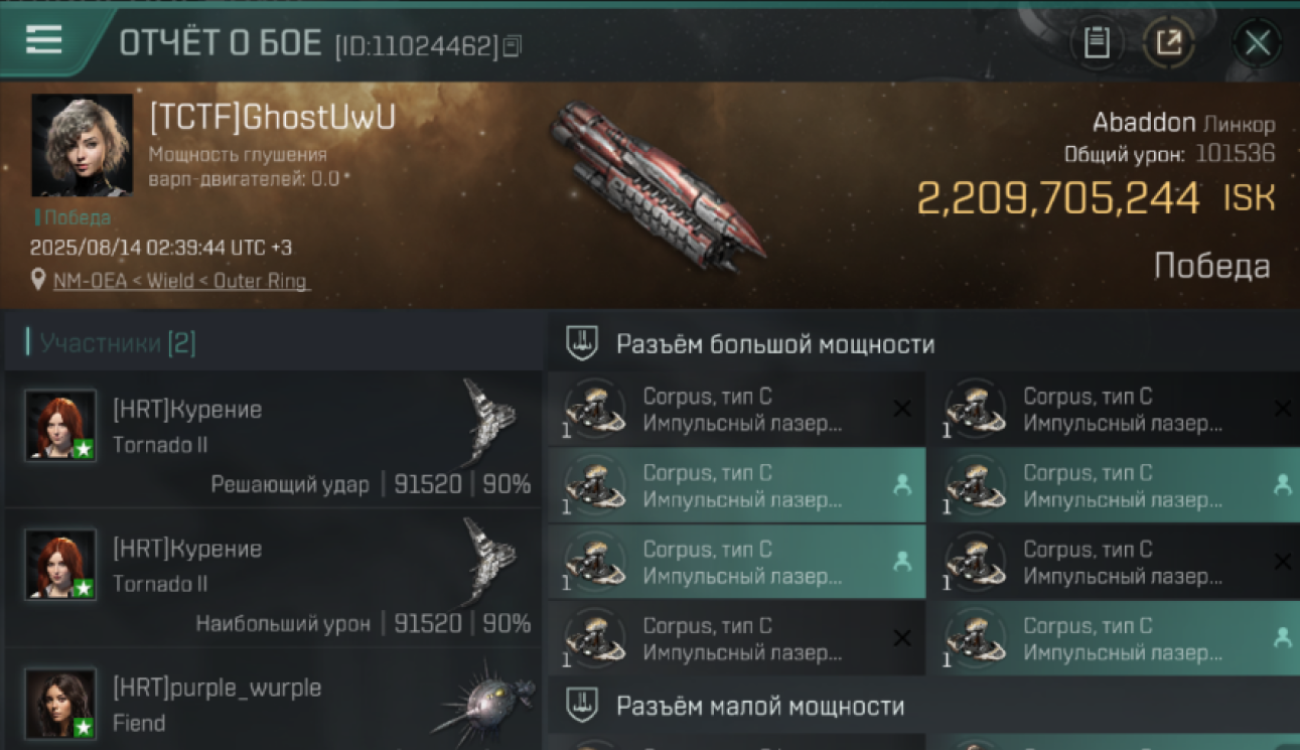Select dropped Corpus laser in second row left
This screenshot has width=1300, height=750.
click(x=736, y=485)
